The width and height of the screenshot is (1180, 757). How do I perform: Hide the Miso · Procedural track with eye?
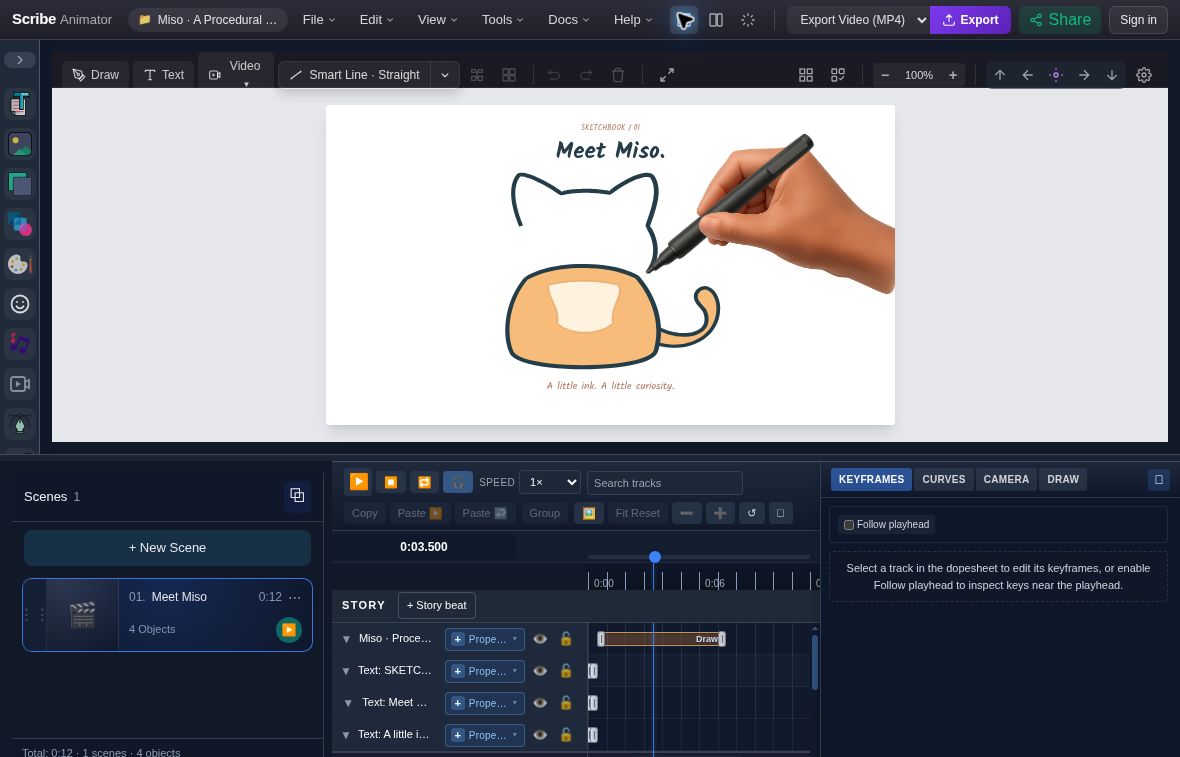[x=540, y=639]
